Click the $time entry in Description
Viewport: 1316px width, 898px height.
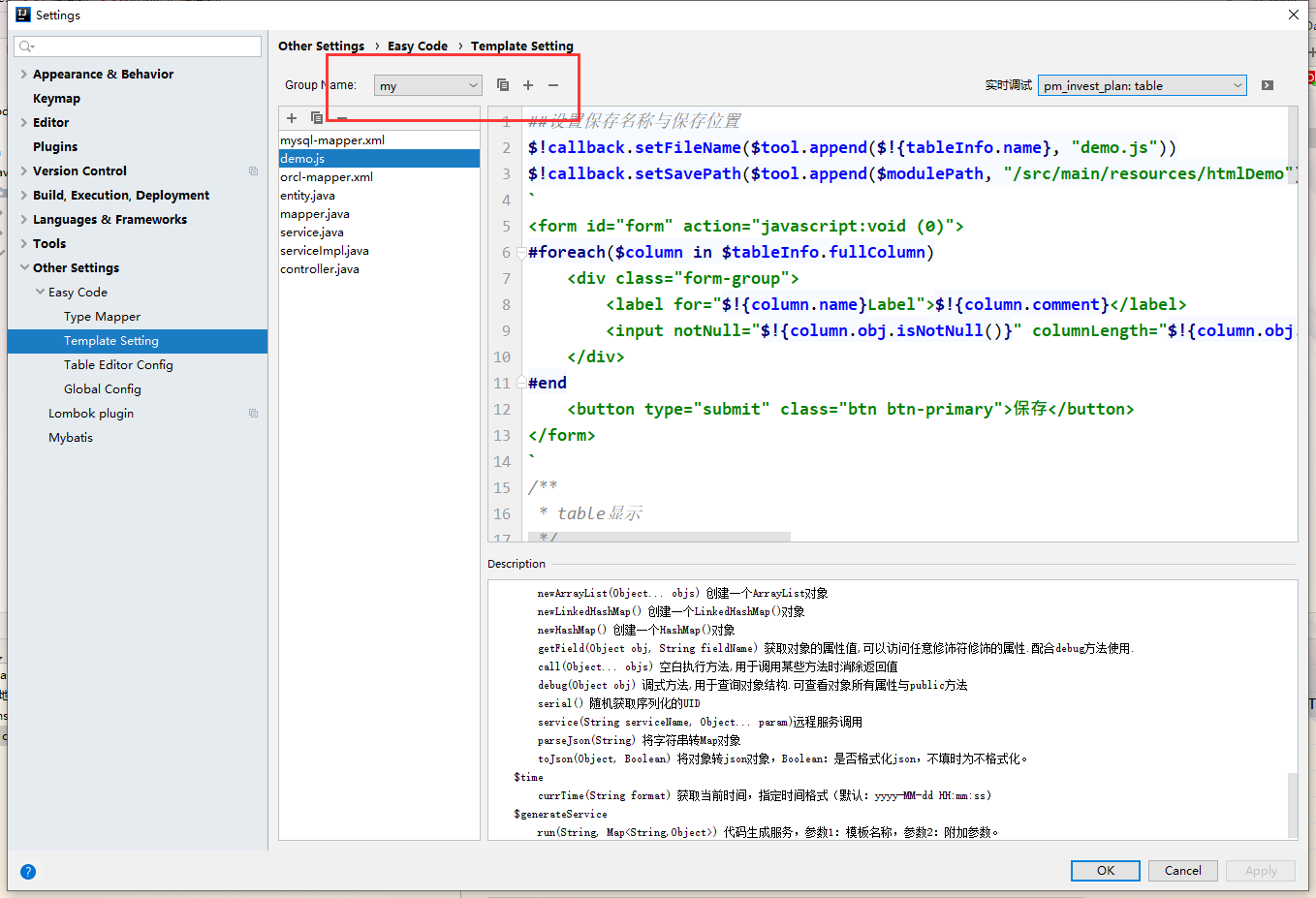(528, 778)
